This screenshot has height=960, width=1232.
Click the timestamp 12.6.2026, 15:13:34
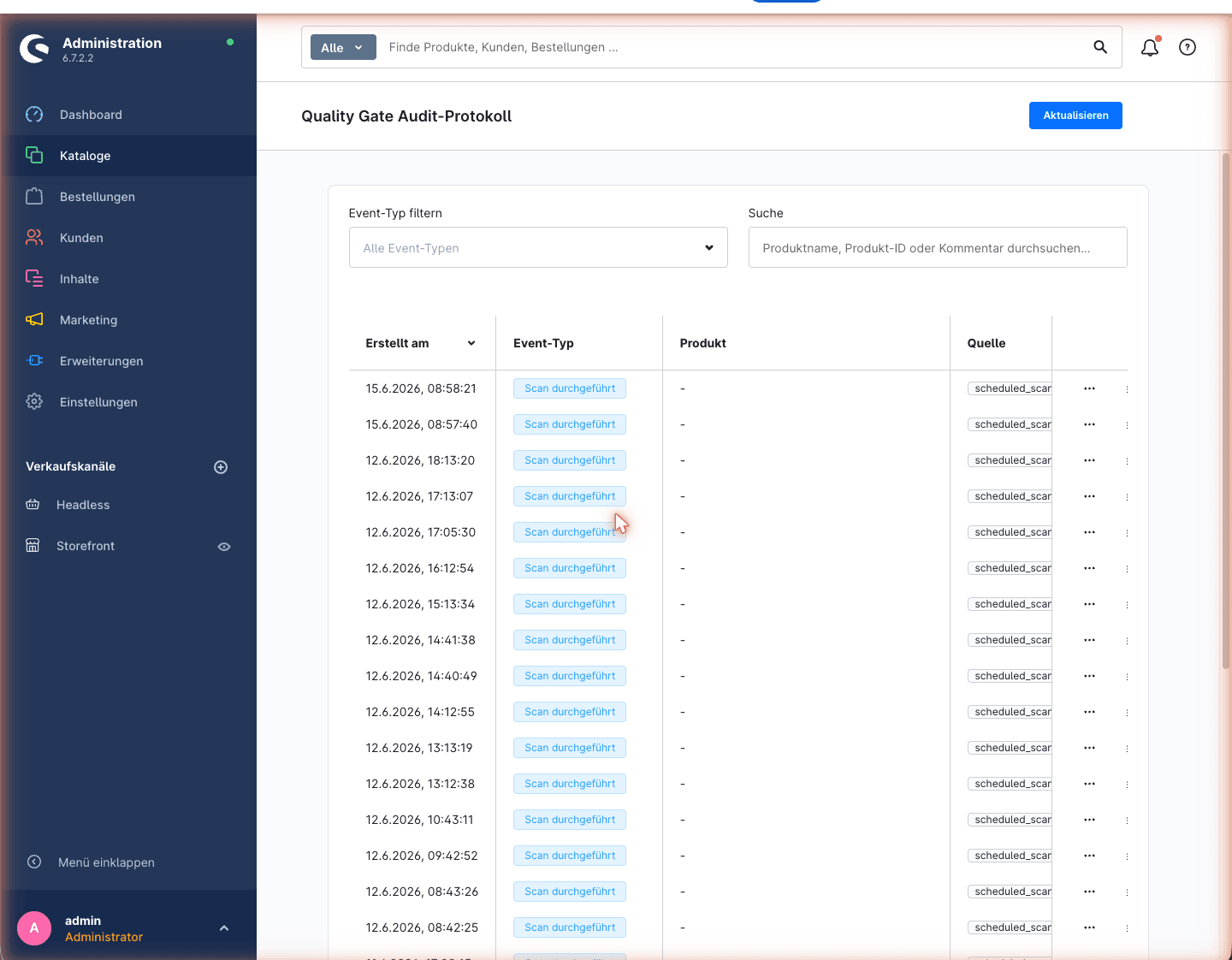point(420,604)
